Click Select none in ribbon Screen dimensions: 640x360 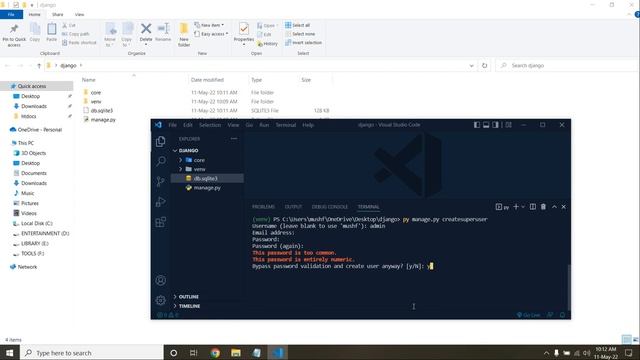coord(300,34)
